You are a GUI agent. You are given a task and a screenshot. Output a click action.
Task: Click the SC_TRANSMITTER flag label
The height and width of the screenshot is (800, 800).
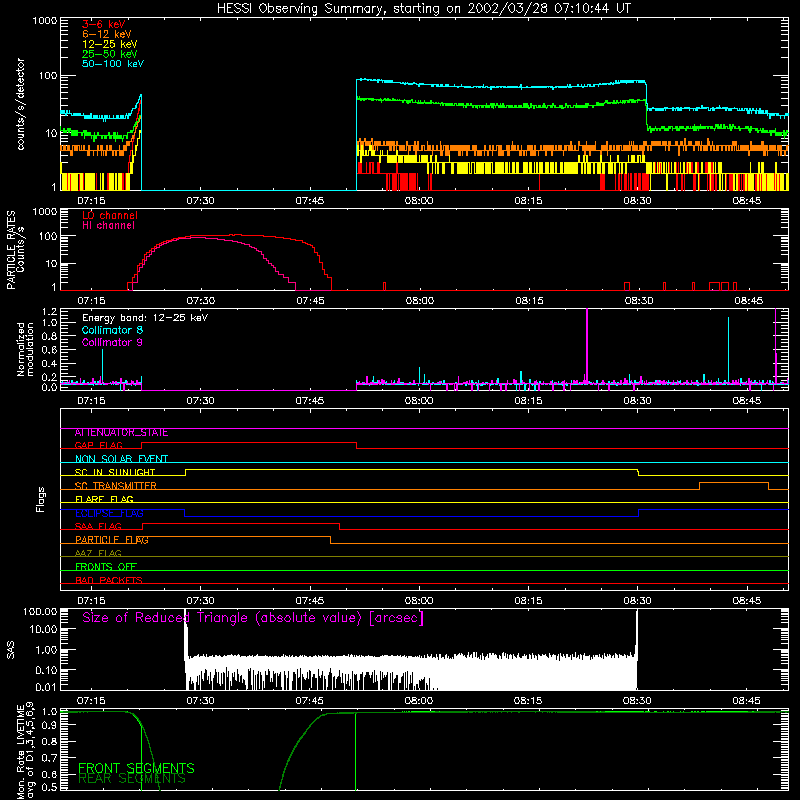[x=115, y=486]
